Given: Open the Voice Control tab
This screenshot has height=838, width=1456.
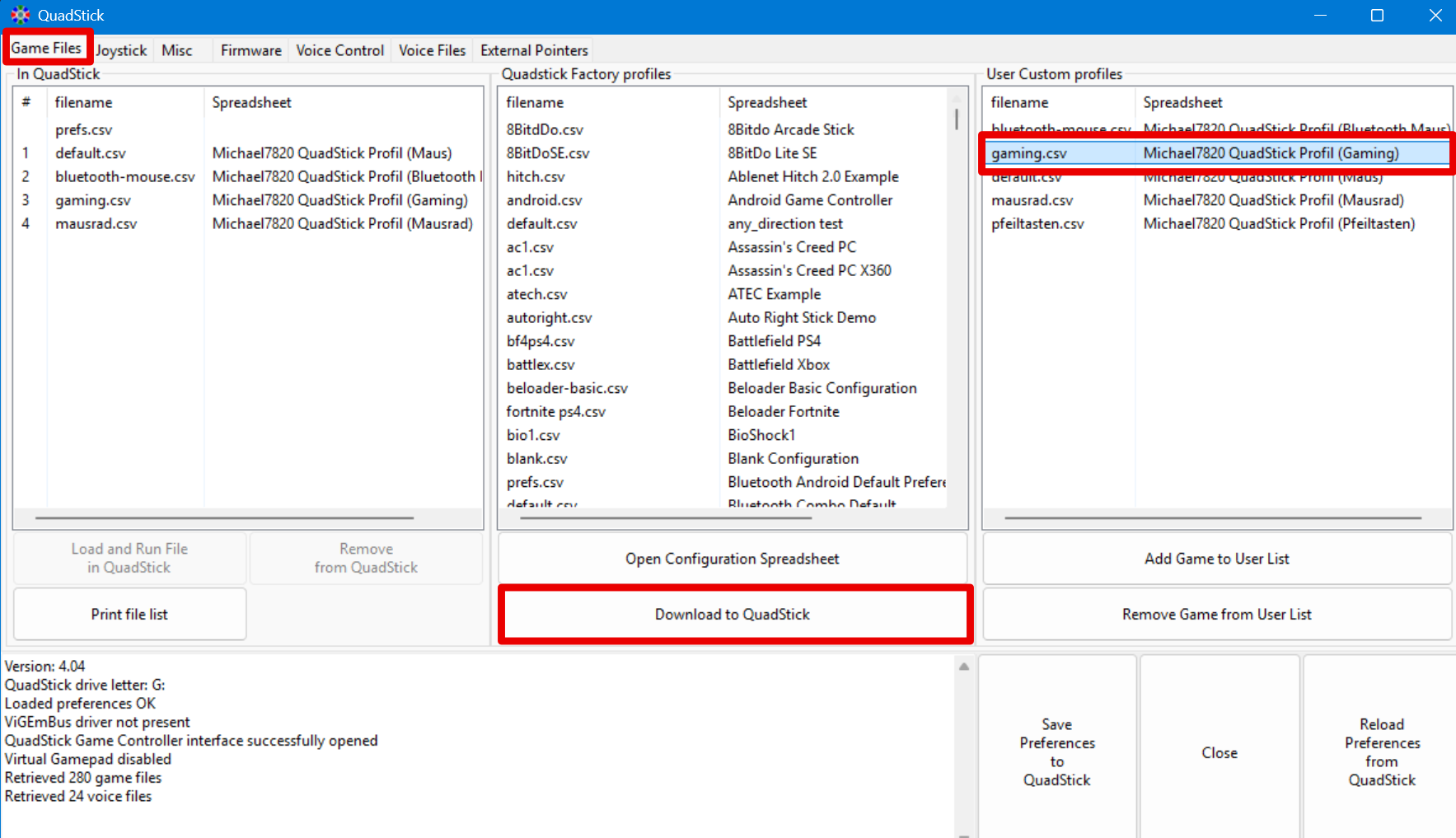Looking at the screenshot, I should click(339, 50).
